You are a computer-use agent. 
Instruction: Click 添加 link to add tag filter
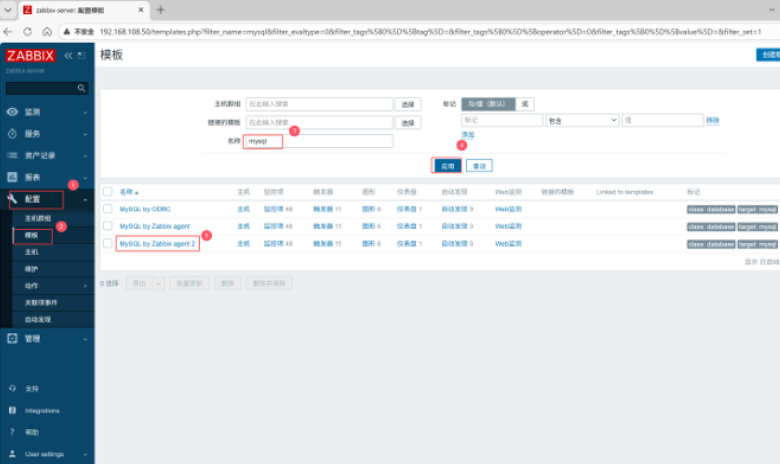[468, 135]
